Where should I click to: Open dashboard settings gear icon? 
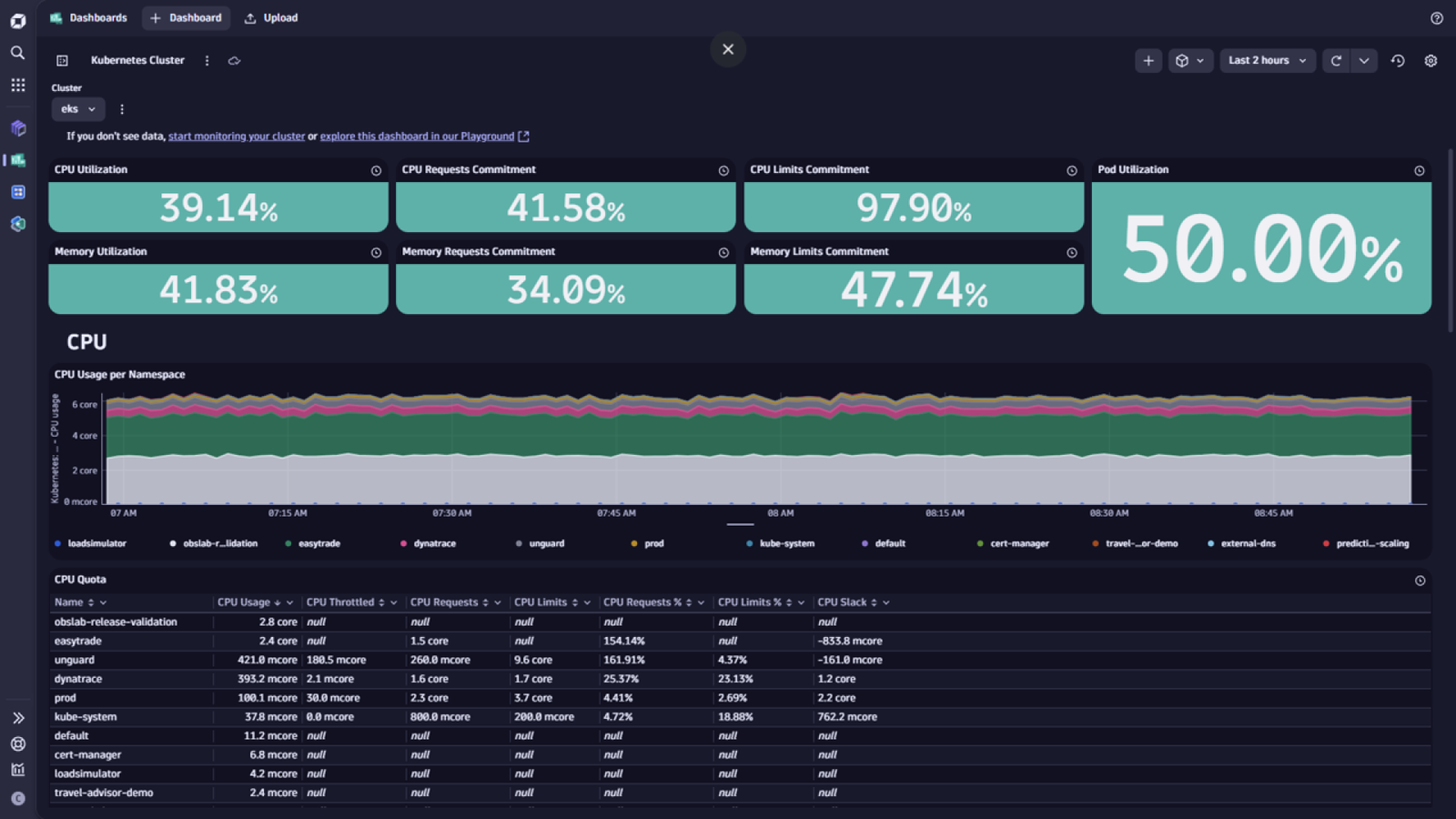[1431, 61]
